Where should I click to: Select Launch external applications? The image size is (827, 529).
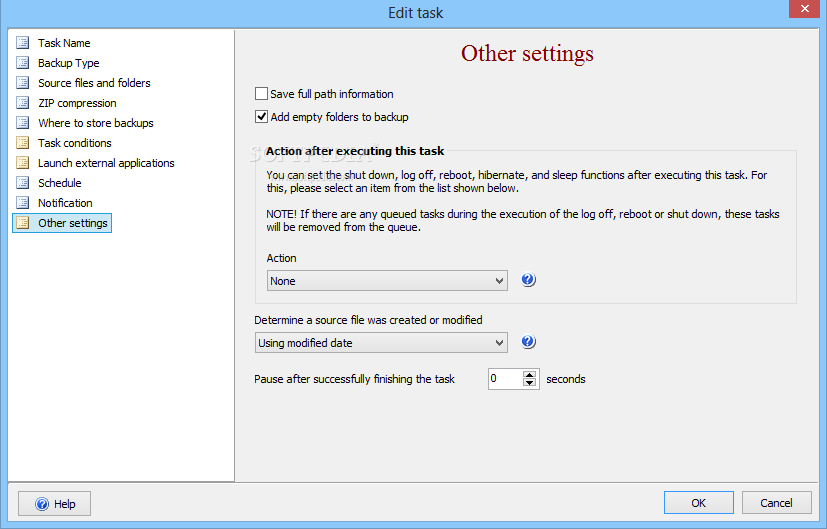point(106,163)
